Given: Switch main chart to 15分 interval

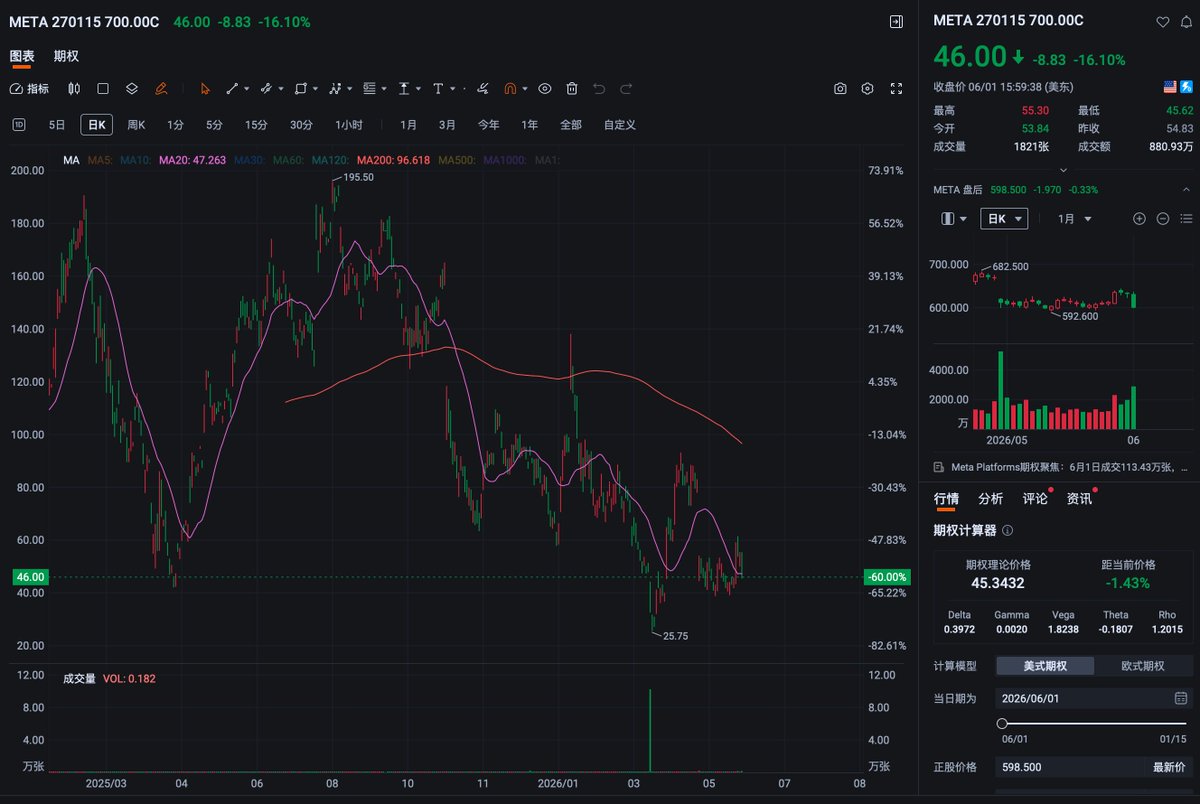Looking at the screenshot, I should tap(256, 125).
